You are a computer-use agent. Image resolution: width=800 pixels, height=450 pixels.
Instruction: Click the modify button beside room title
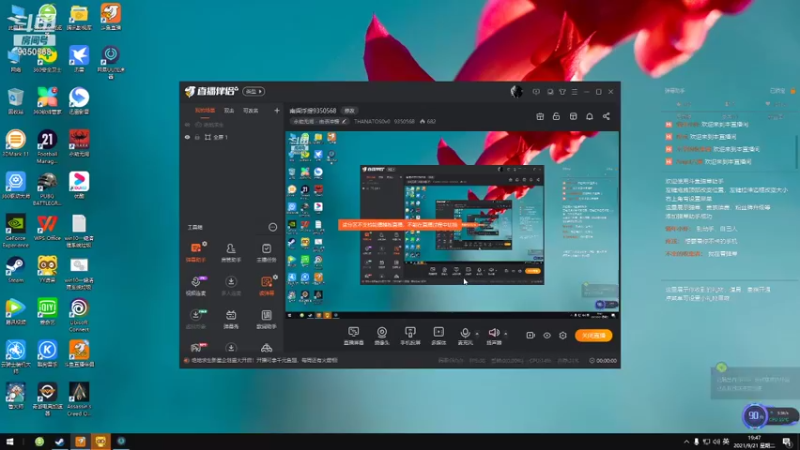(x=349, y=111)
